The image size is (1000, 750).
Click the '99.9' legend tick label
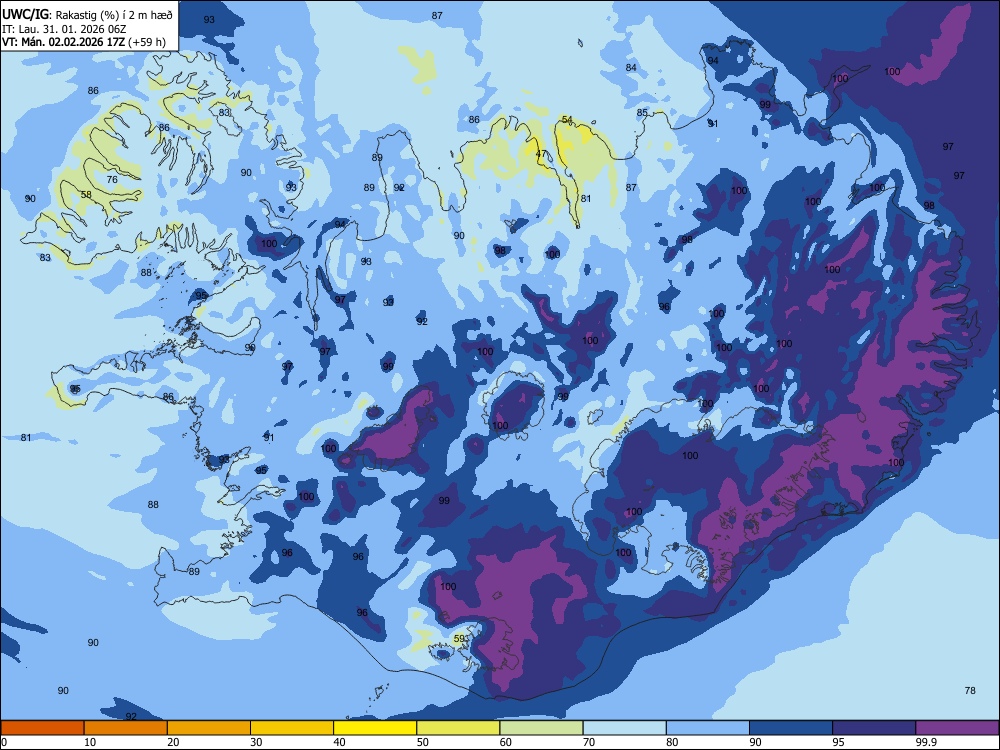(x=926, y=742)
